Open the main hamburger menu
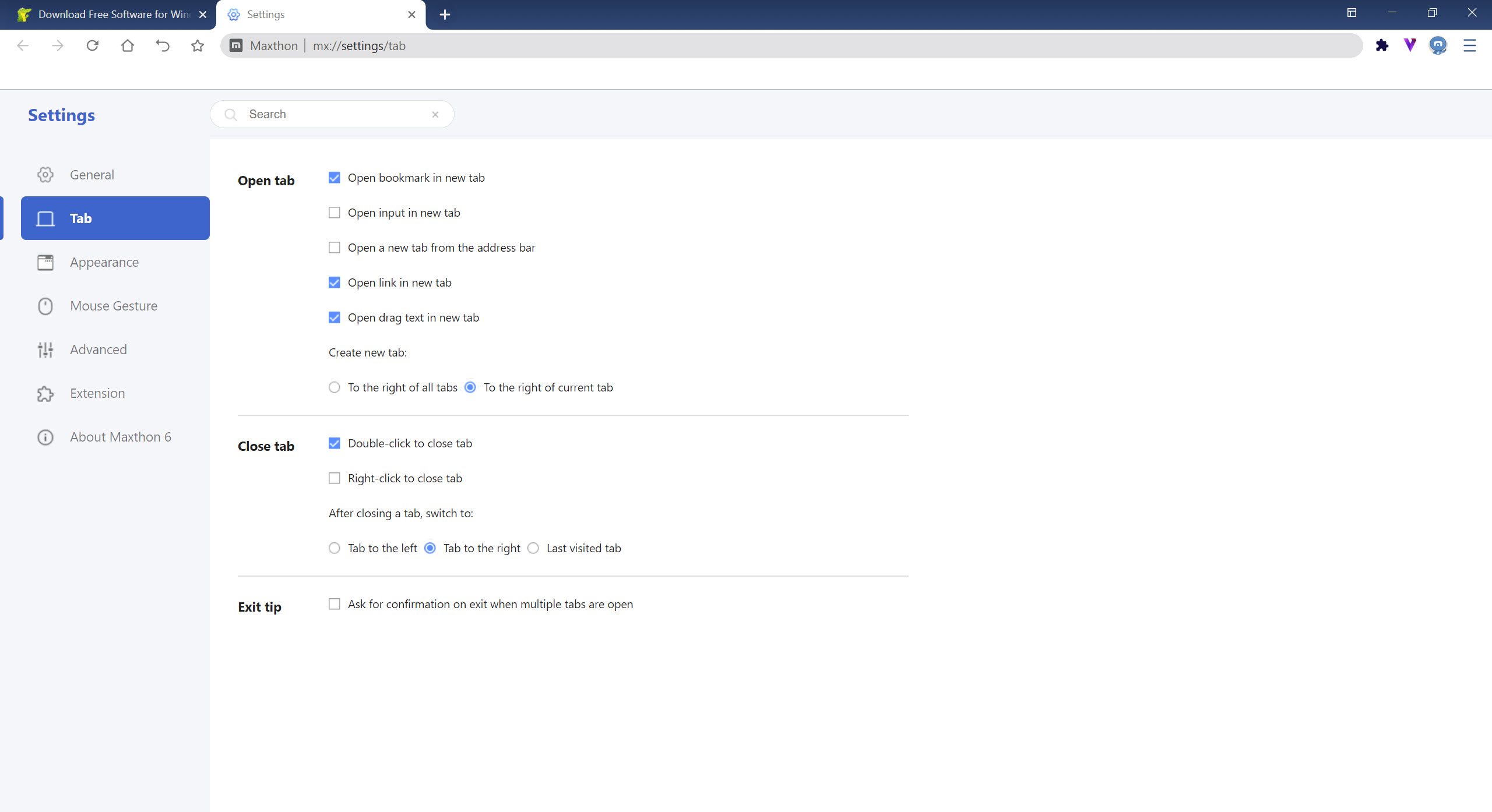This screenshot has height=812, width=1492. pos(1470,45)
